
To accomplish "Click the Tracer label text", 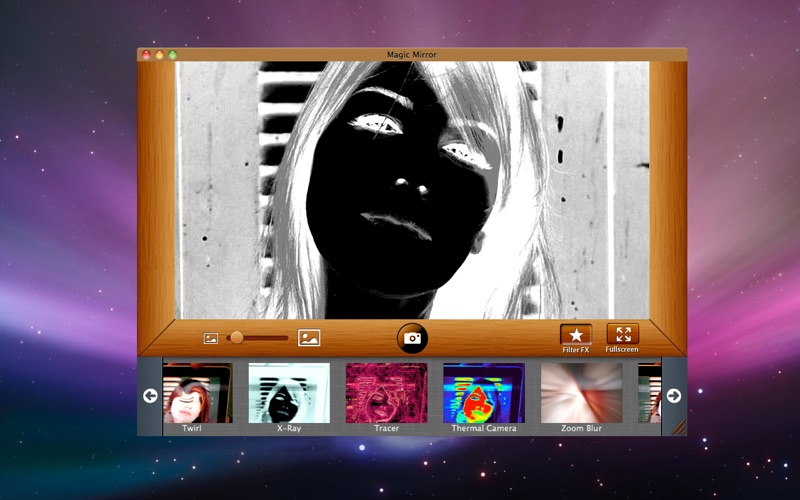I will point(387,429).
